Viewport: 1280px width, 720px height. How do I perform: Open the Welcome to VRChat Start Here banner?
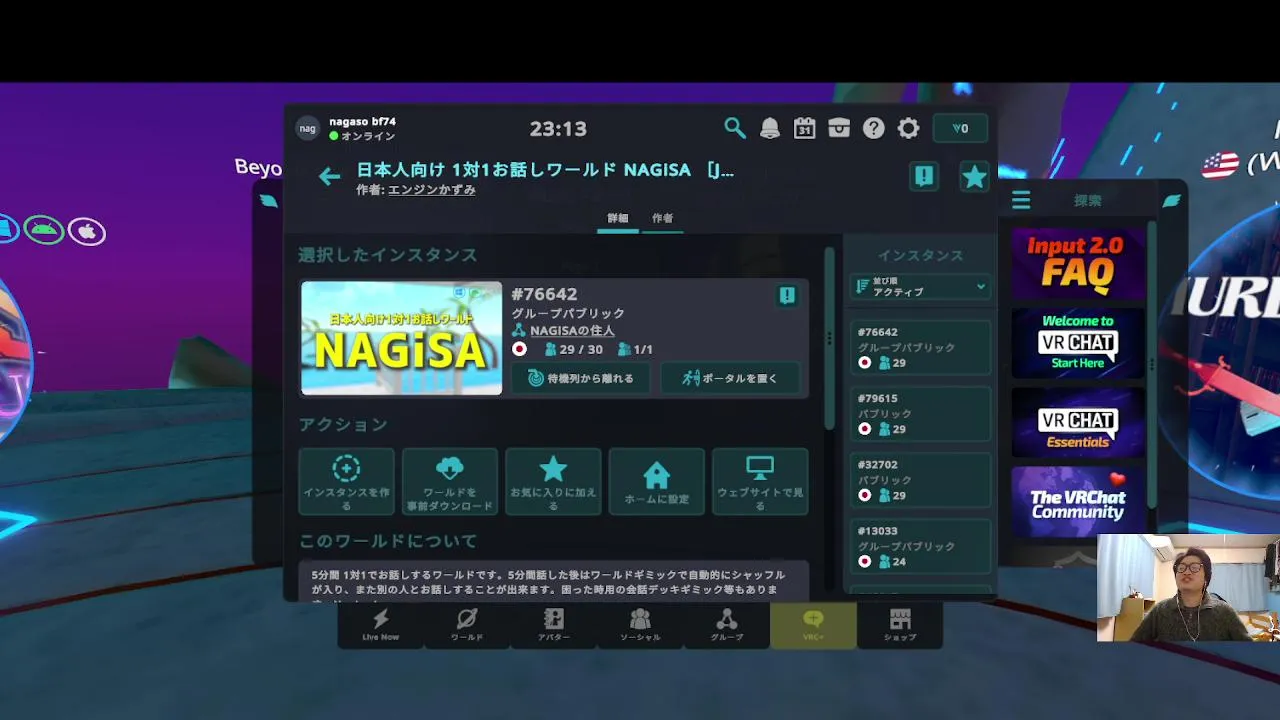[1078, 343]
